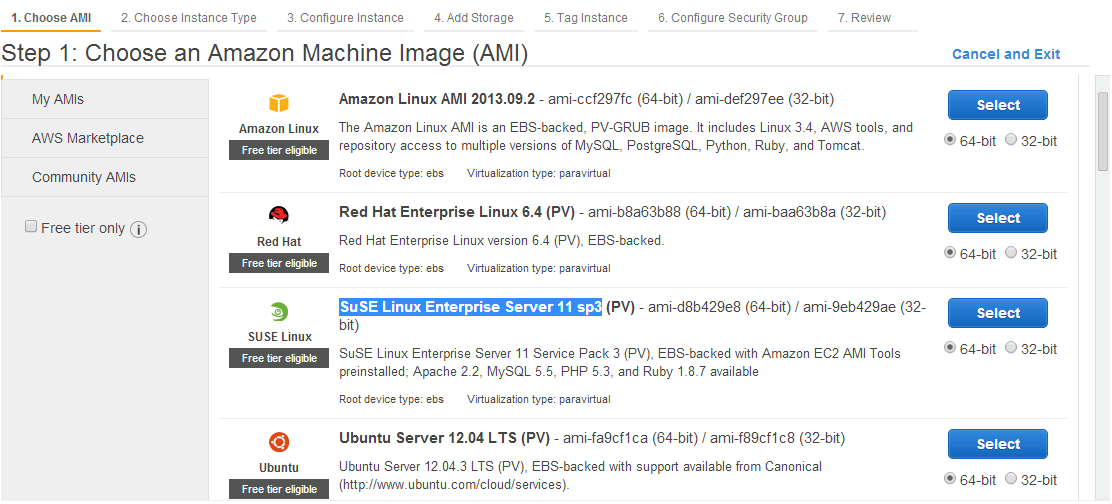Go to the 4. Add Storage tab

coord(474,18)
